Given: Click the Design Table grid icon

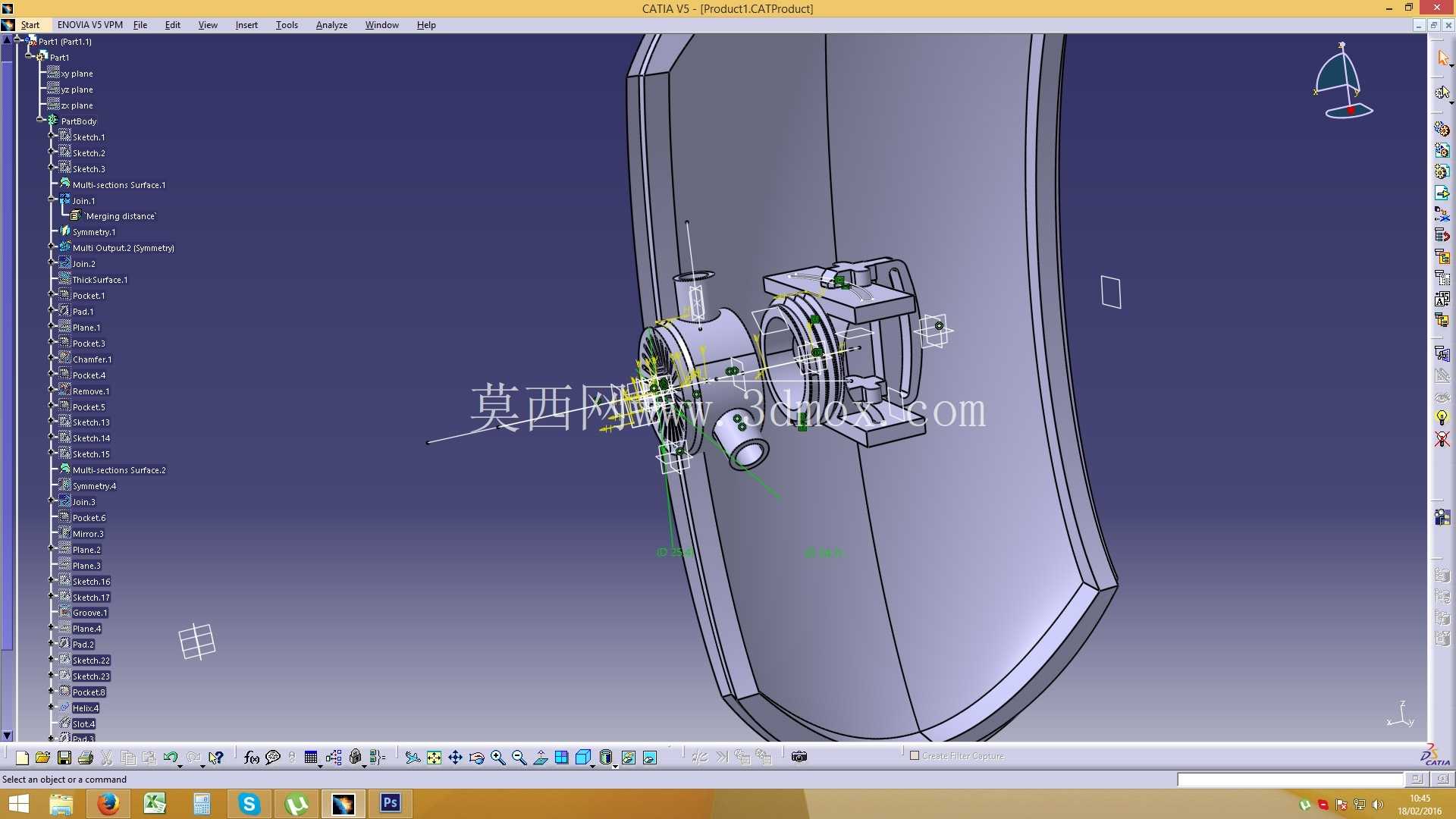Looking at the screenshot, I should (311, 758).
